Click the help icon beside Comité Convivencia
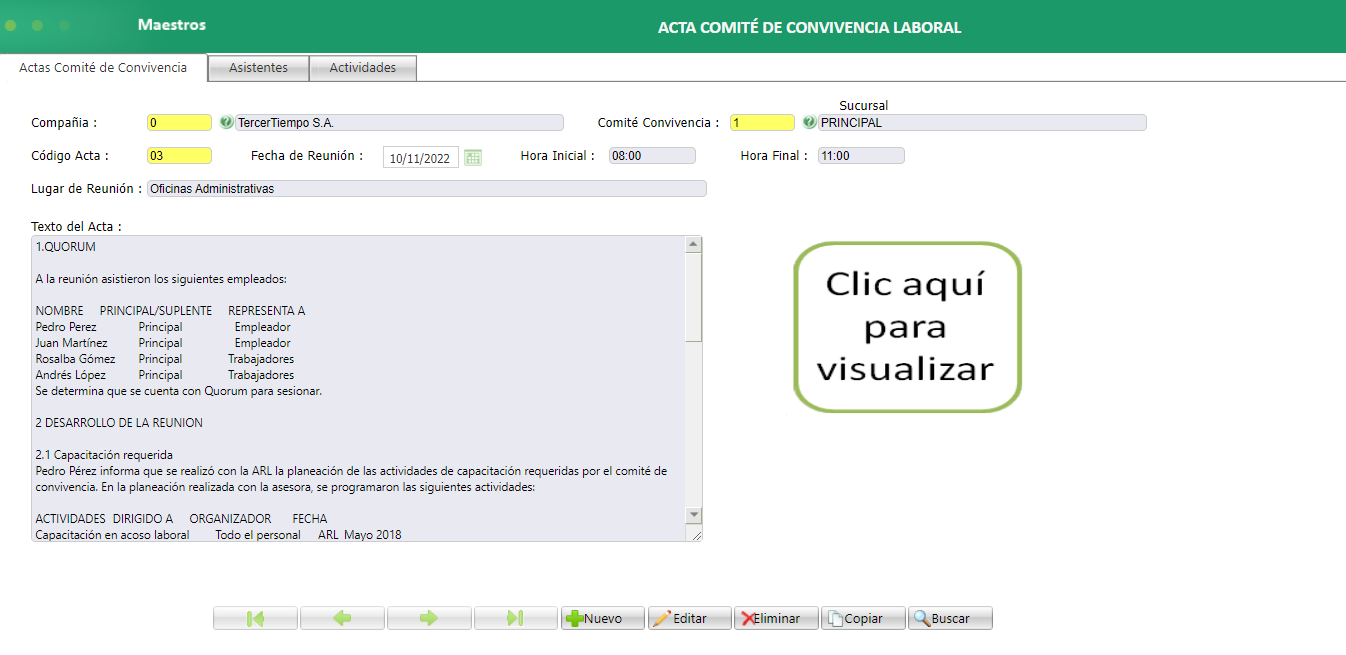 pos(808,122)
